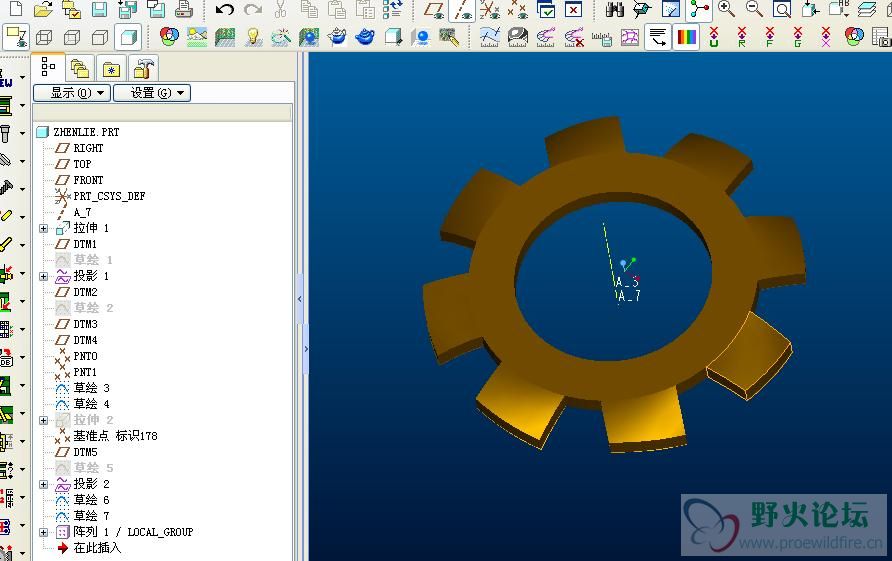
Task: Click the Zoom Out magnifier
Action: pos(754,9)
